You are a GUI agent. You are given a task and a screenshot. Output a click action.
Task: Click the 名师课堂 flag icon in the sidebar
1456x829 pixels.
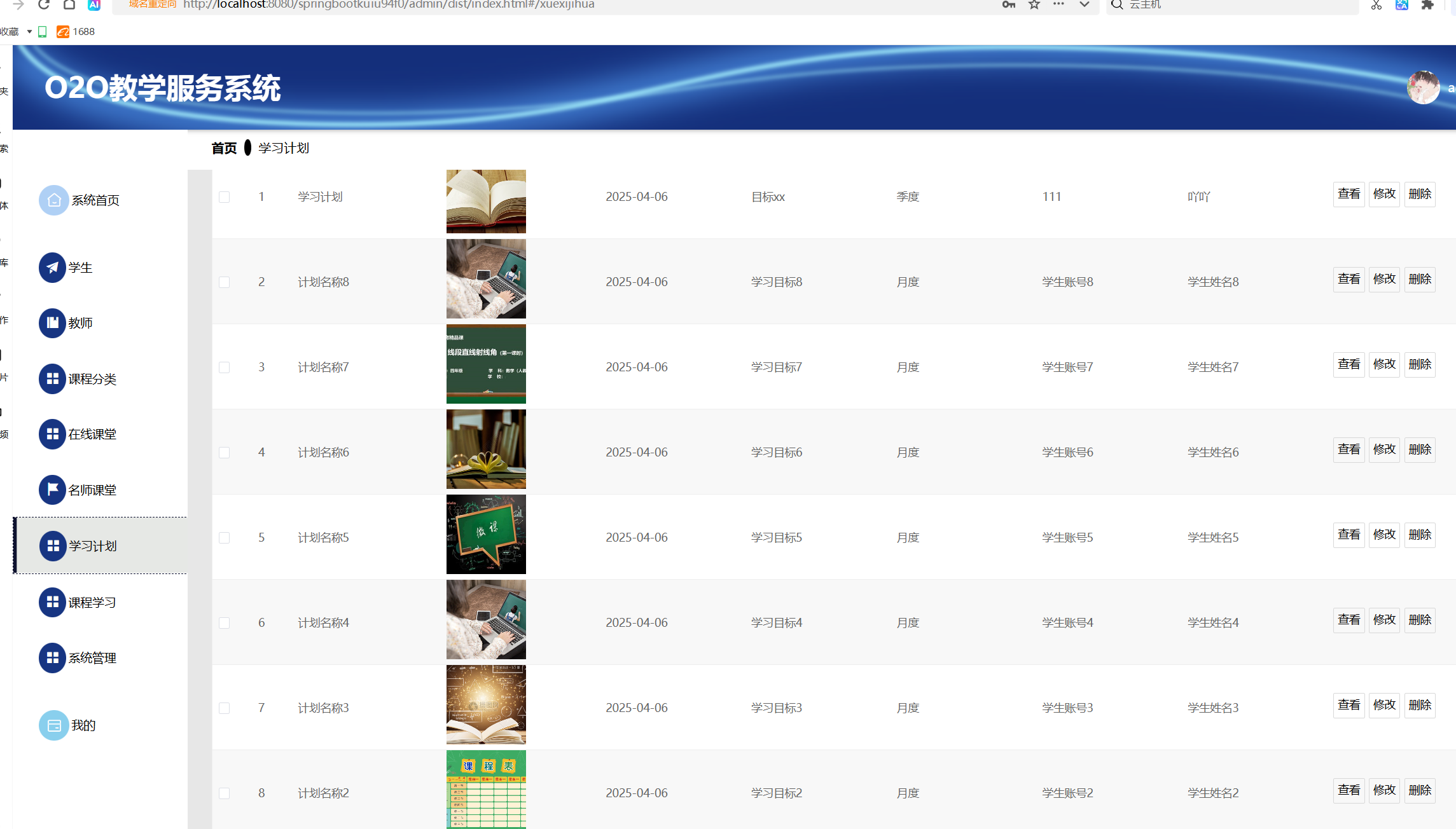(53, 490)
